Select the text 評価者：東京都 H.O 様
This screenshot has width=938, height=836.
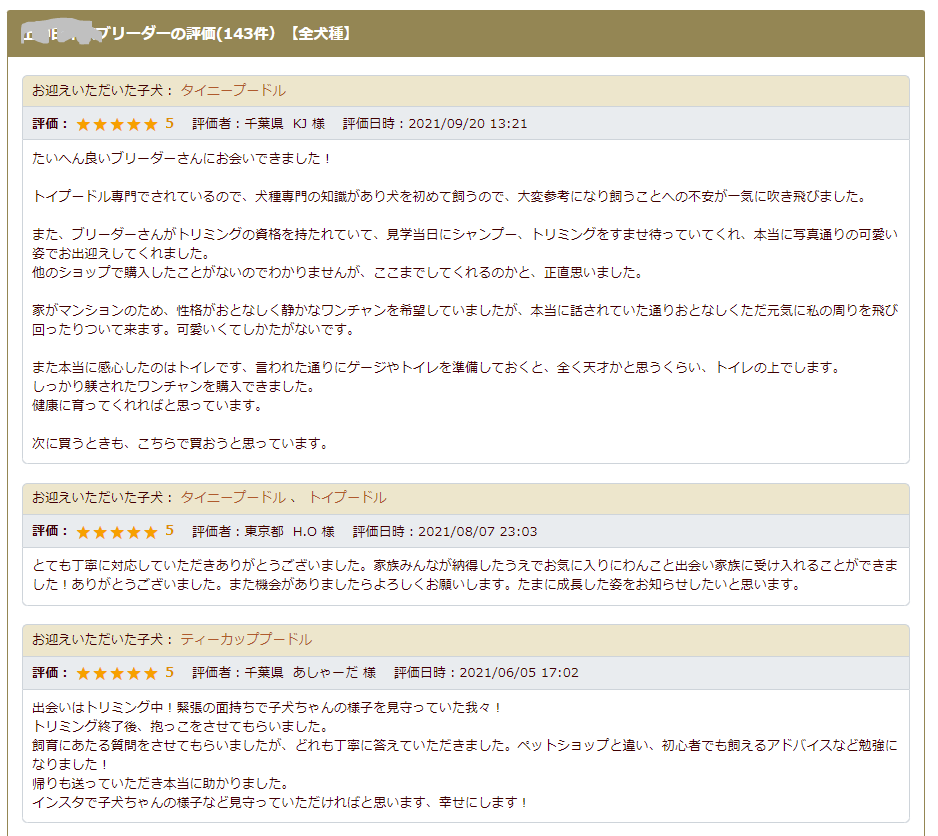click(263, 531)
